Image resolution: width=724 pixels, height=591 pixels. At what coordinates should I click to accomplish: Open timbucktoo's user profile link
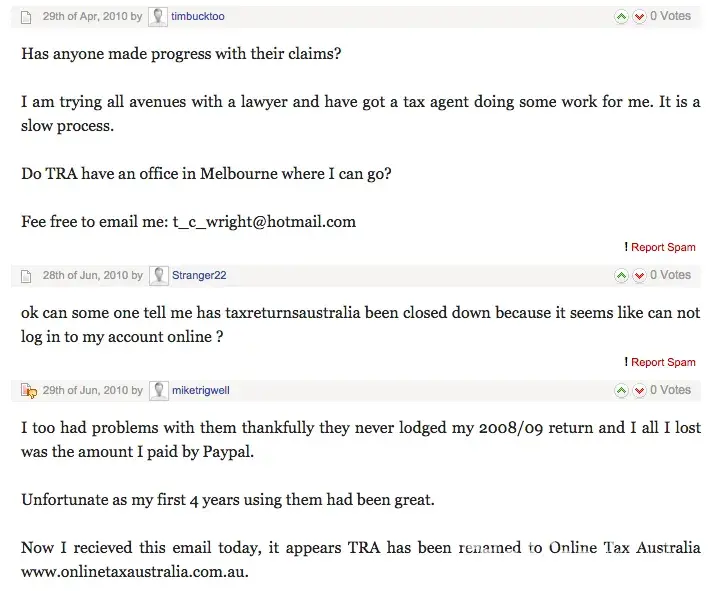coord(198,17)
